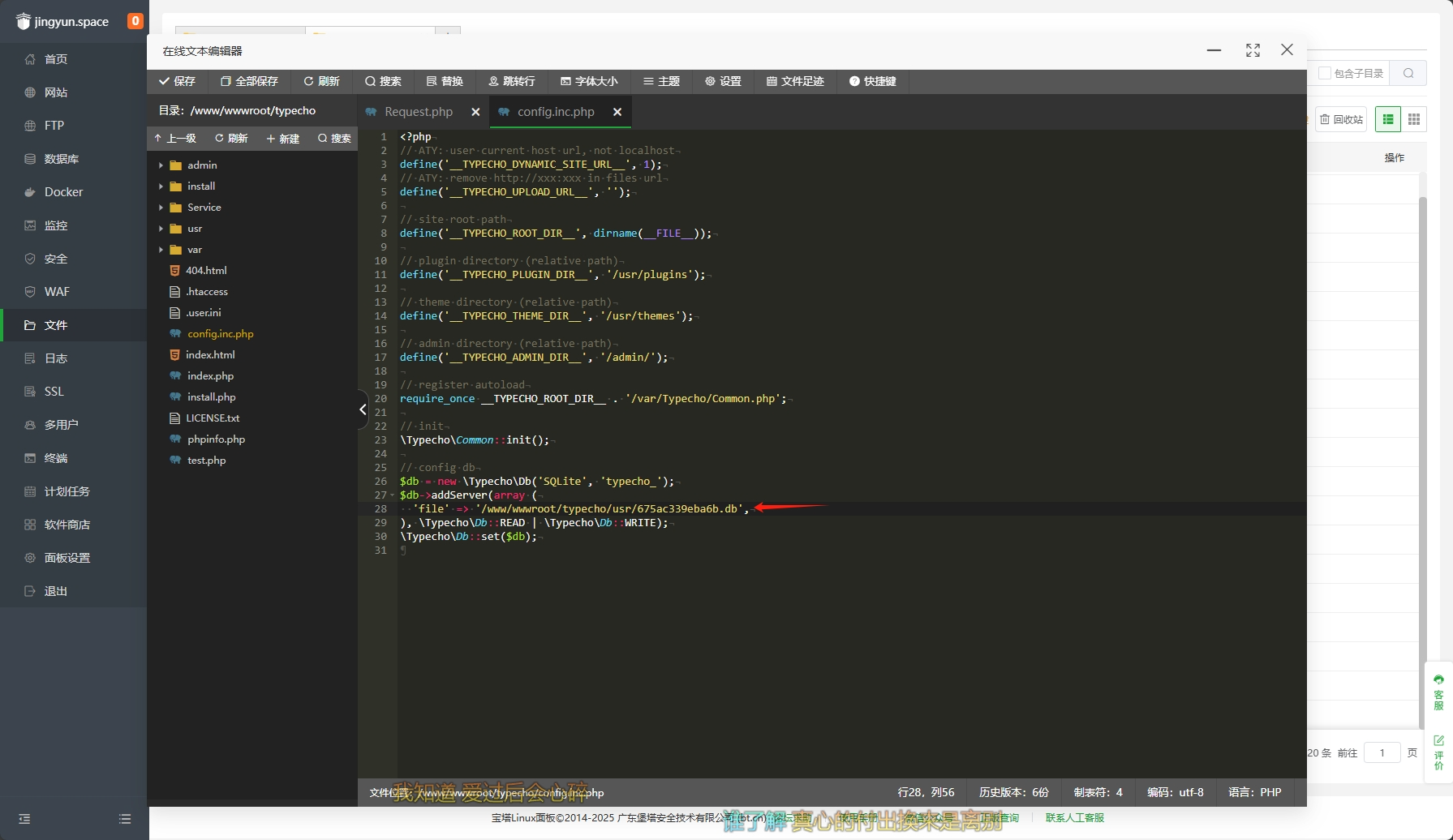
Task: Open the 回收站 recycle bin
Action: click(x=1342, y=119)
